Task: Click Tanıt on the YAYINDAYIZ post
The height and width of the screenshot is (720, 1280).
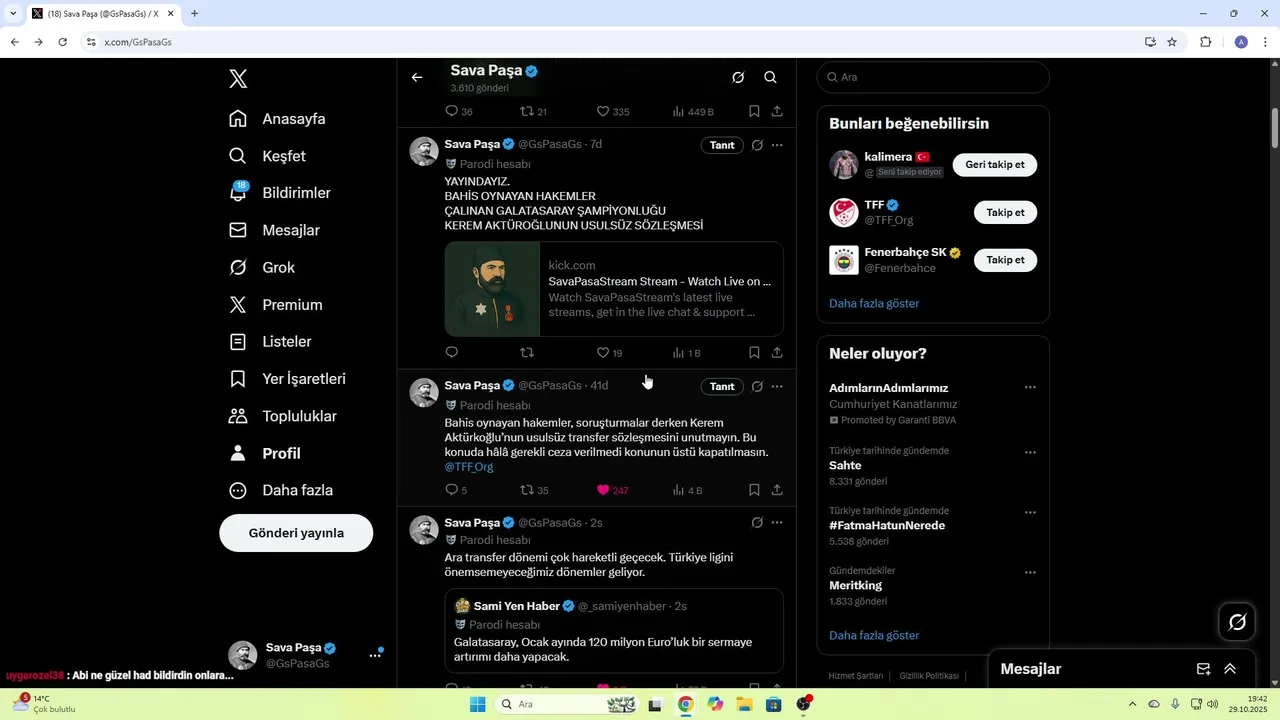Action: (722, 145)
